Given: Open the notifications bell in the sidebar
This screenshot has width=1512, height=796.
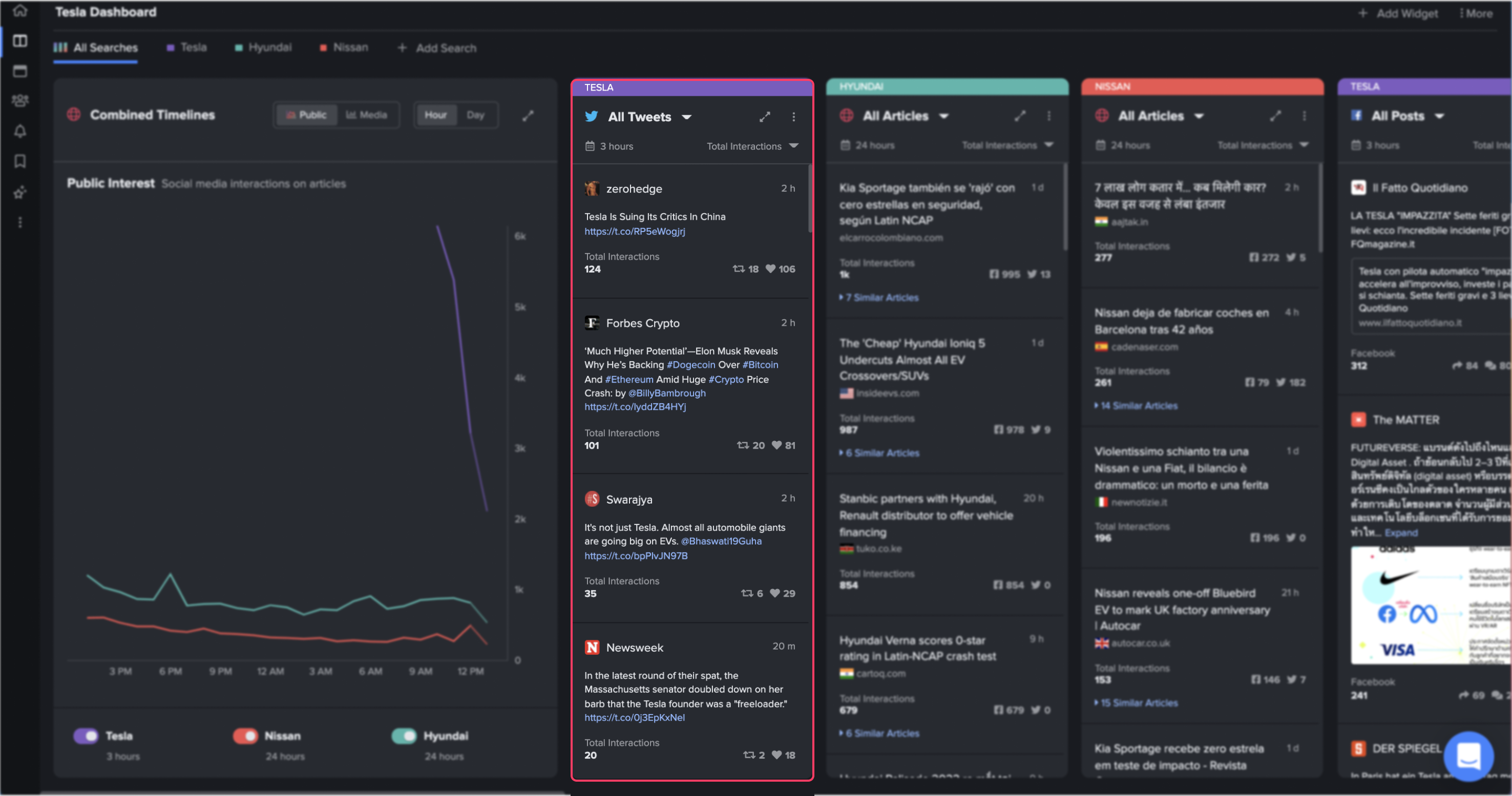Looking at the screenshot, I should (x=20, y=131).
